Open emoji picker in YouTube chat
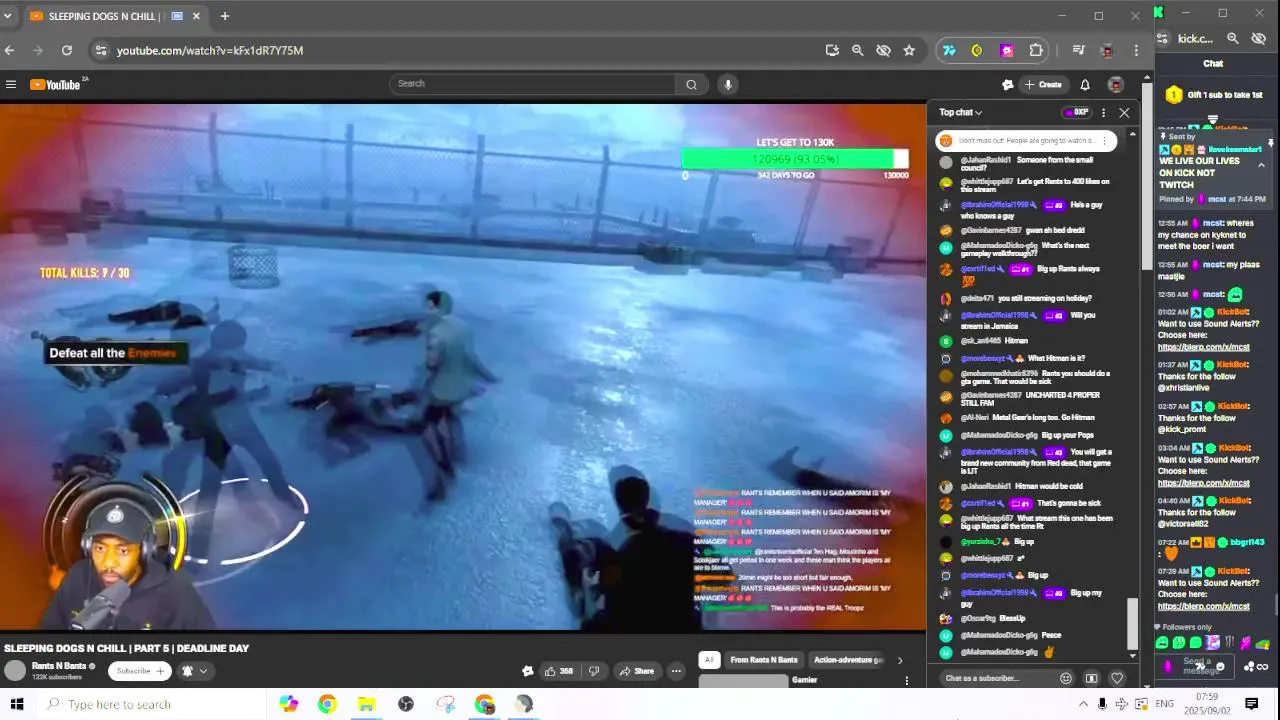 [x=1066, y=678]
